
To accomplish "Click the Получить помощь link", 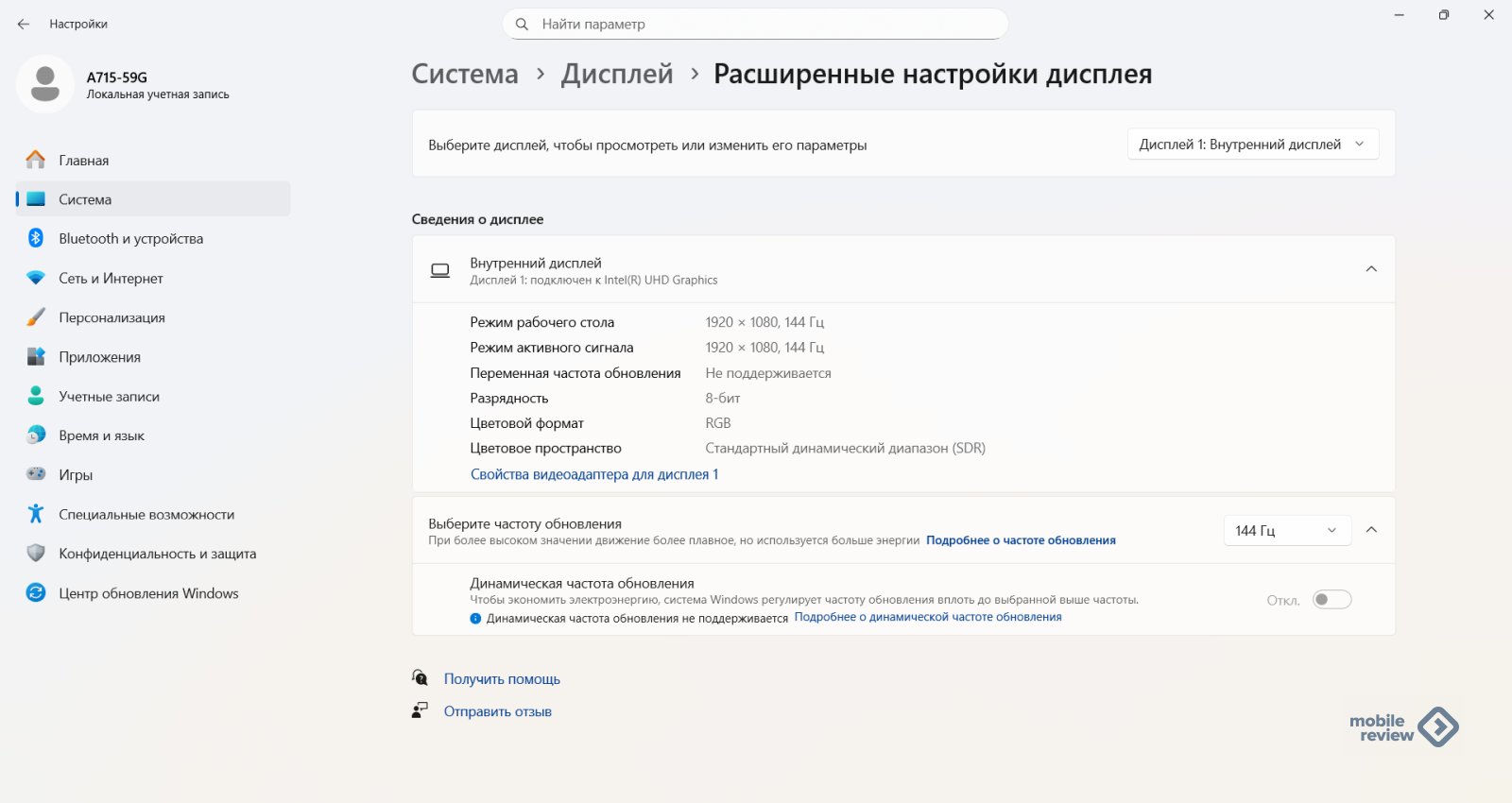I will coord(502,679).
